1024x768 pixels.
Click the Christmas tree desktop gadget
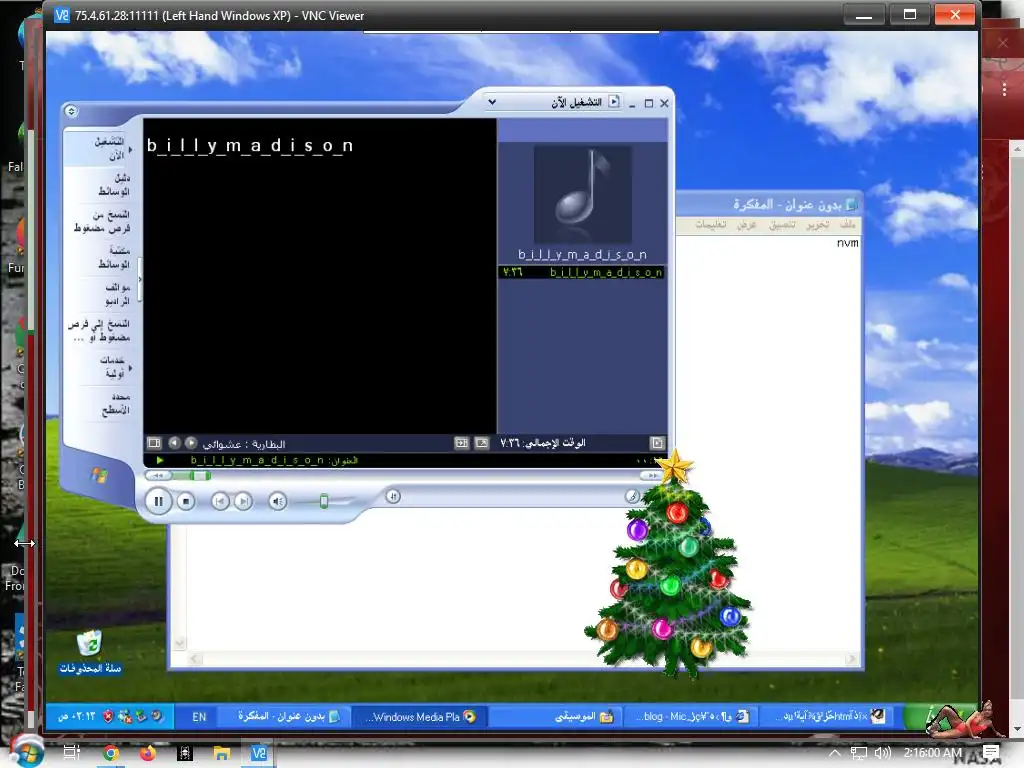click(x=671, y=565)
